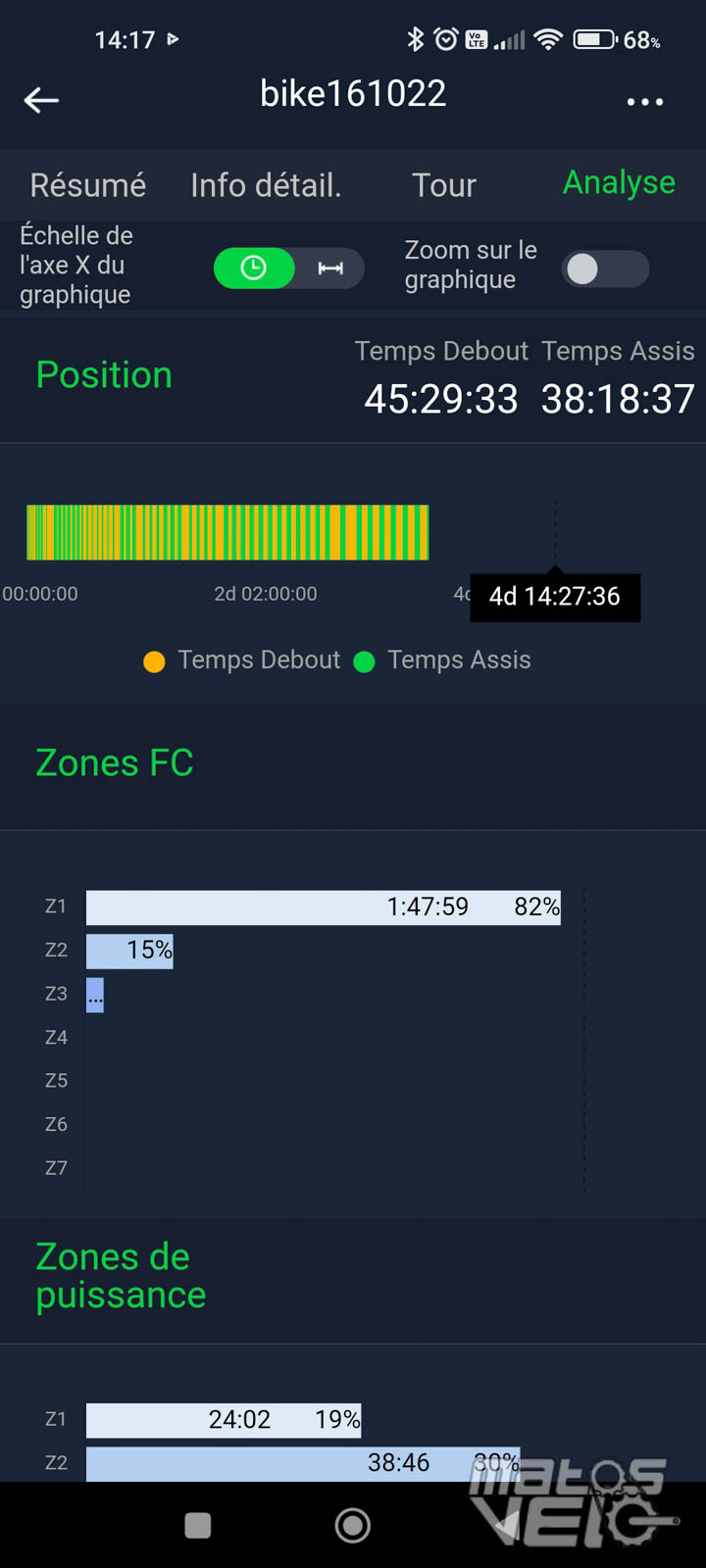
Task: Tap the 4d 14:27:36 time tooltip
Action: point(555,596)
